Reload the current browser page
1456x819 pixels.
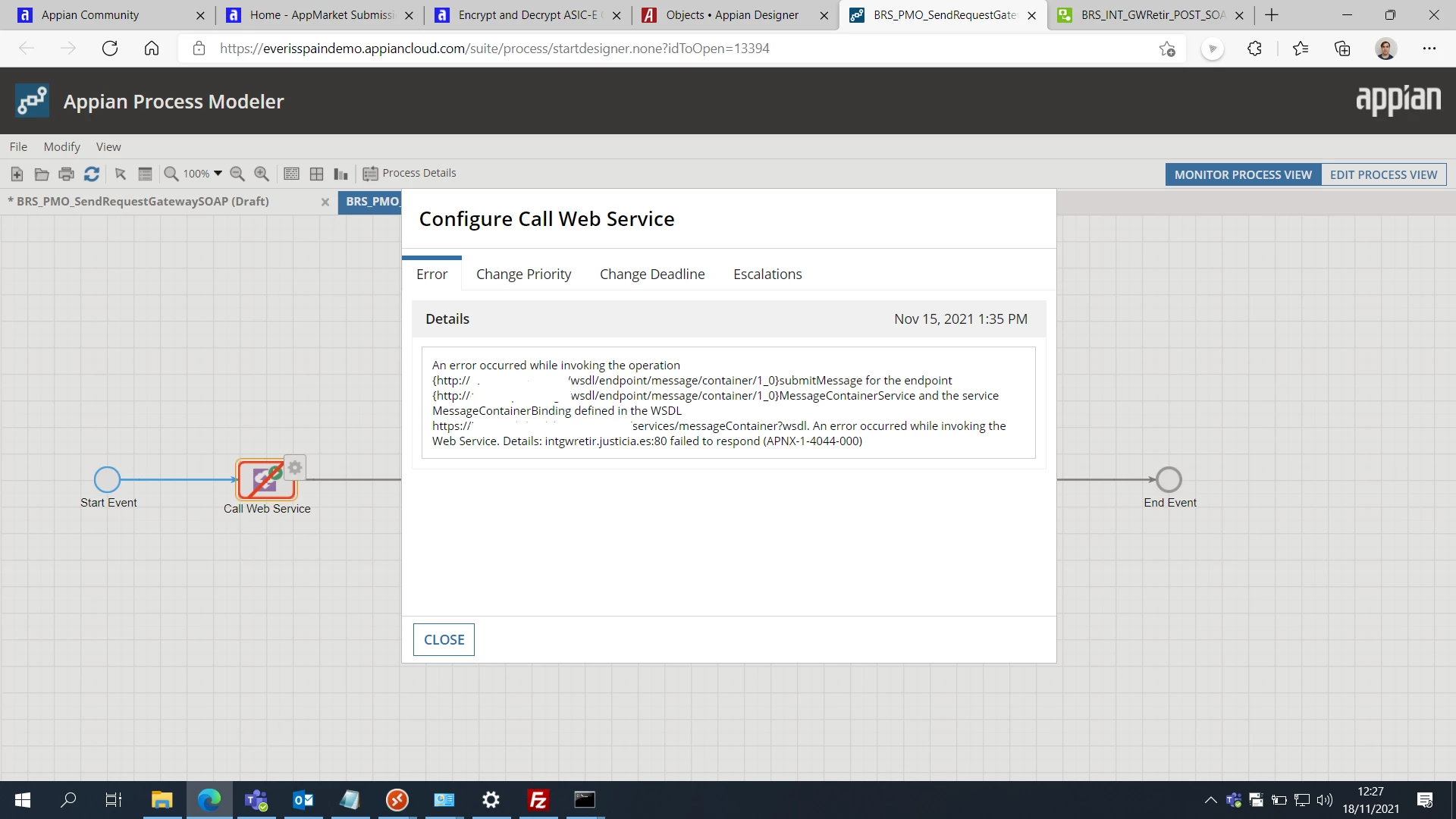click(110, 49)
